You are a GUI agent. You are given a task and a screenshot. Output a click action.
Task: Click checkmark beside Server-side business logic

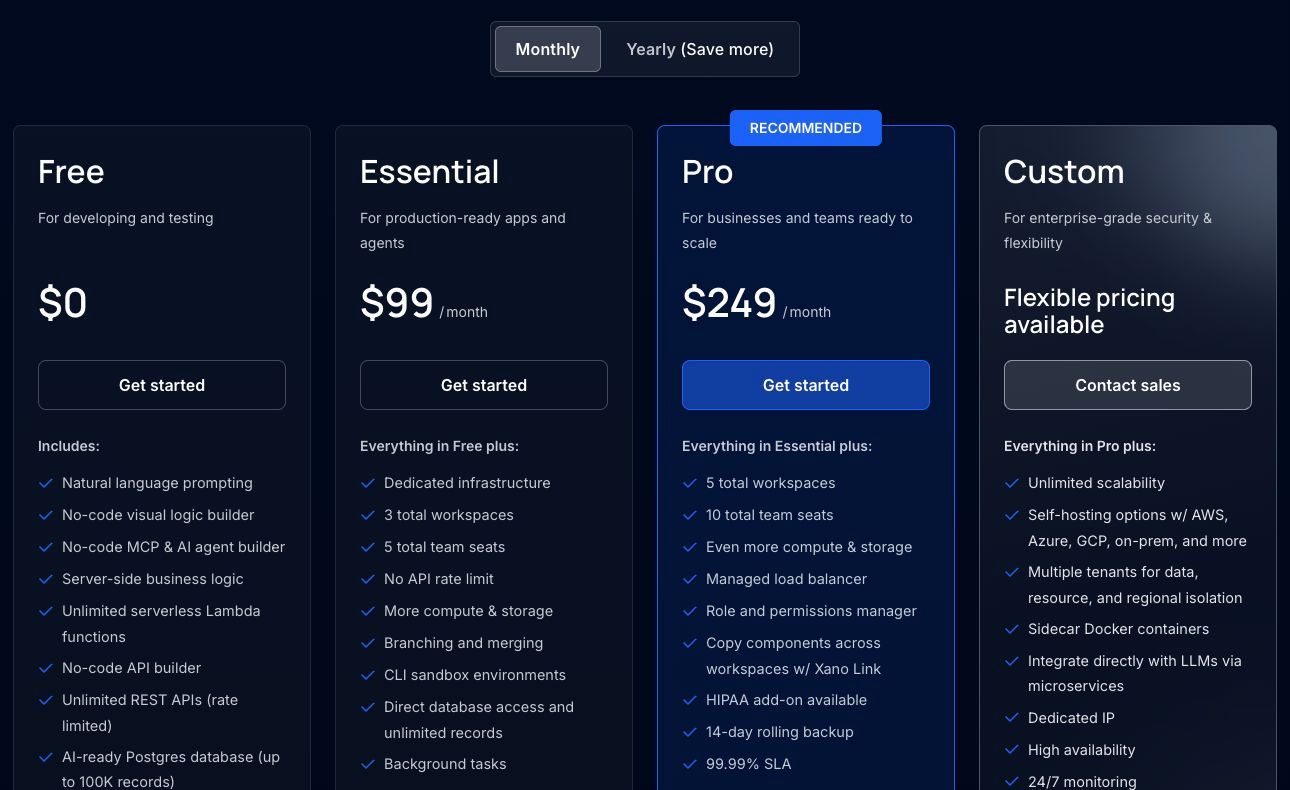(x=45, y=579)
